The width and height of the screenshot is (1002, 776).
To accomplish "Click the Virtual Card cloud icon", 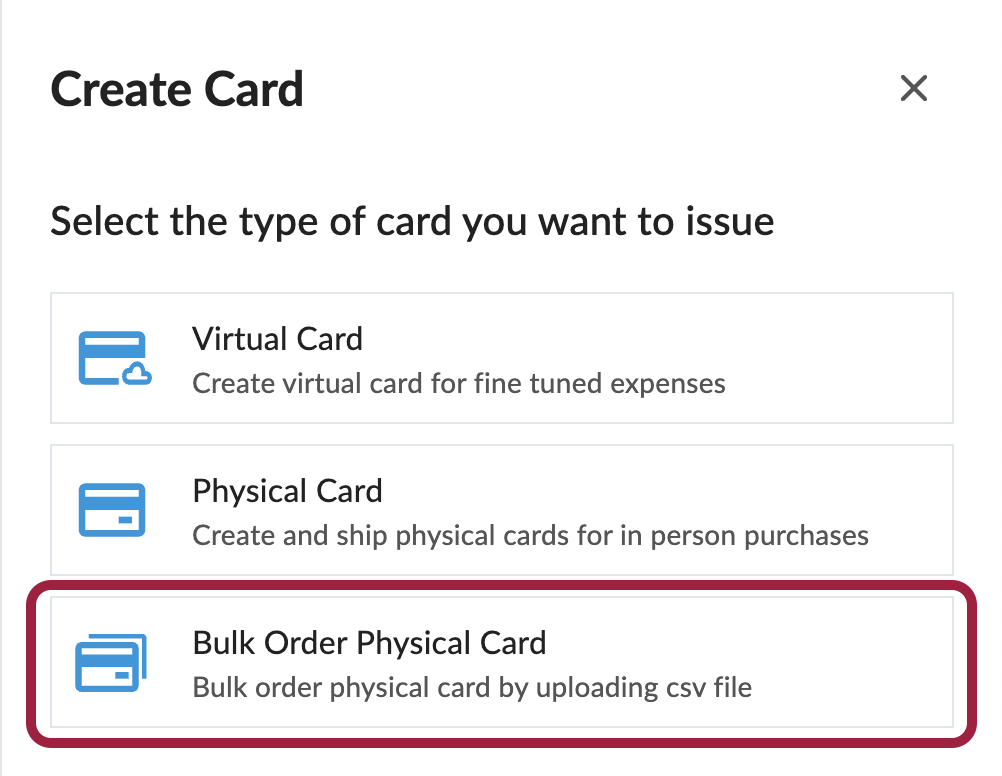I will pyautogui.click(x=113, y=359).
